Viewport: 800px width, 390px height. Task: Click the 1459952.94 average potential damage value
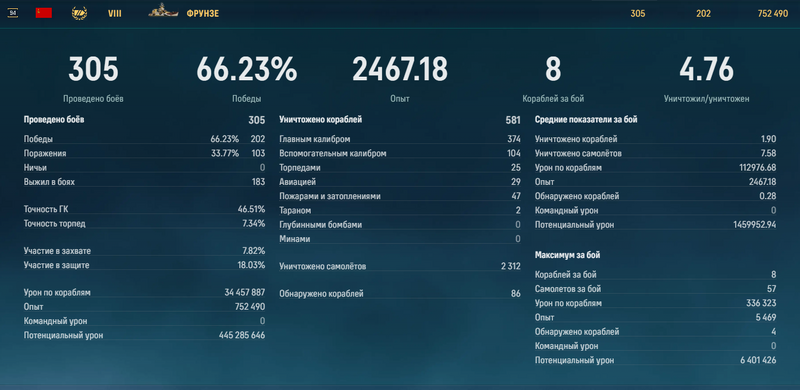tap(755, 225)
